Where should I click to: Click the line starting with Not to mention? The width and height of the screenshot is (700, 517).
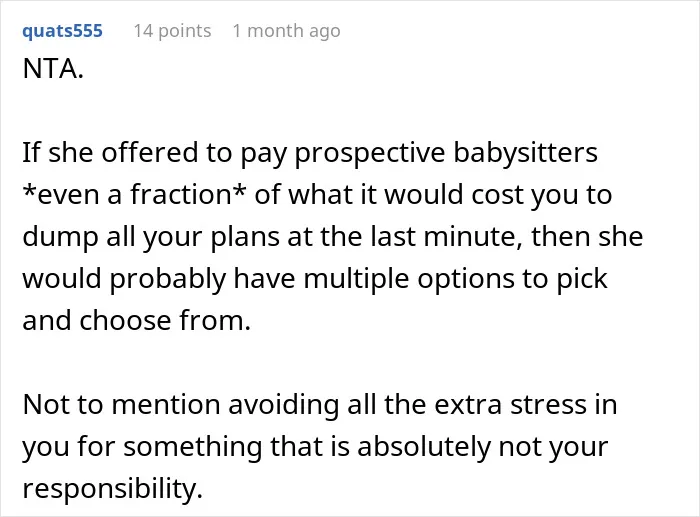(320, 404)
